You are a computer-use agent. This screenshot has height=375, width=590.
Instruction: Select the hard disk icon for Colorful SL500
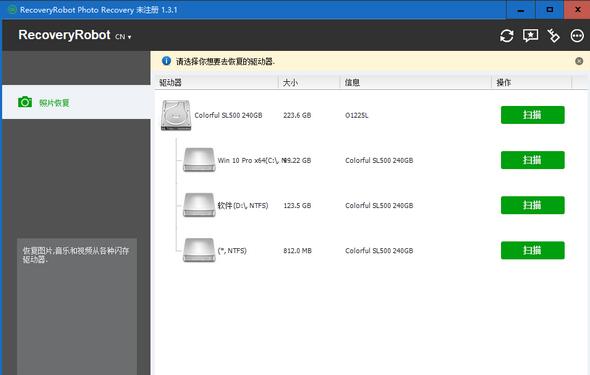(176, 115)
